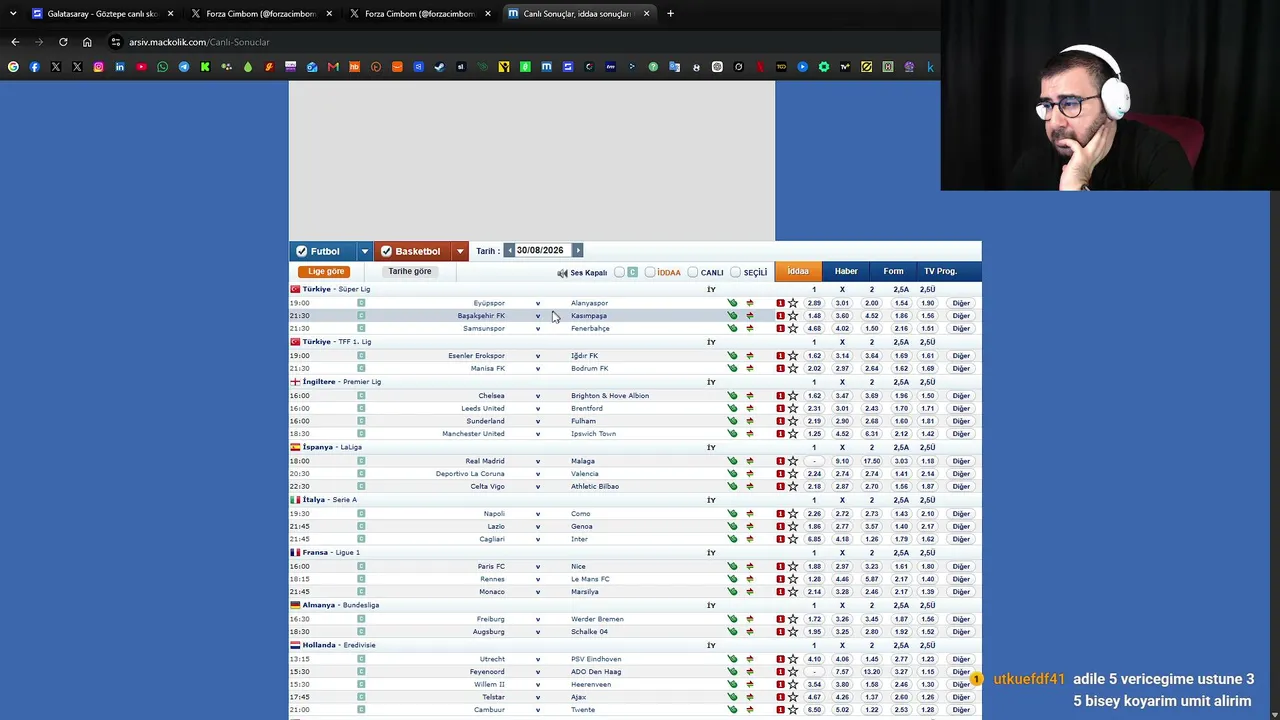Tick the checkbox beside the C icon
The width and height of the screenshot is (1280, 720).
click(x=620, y=272)
